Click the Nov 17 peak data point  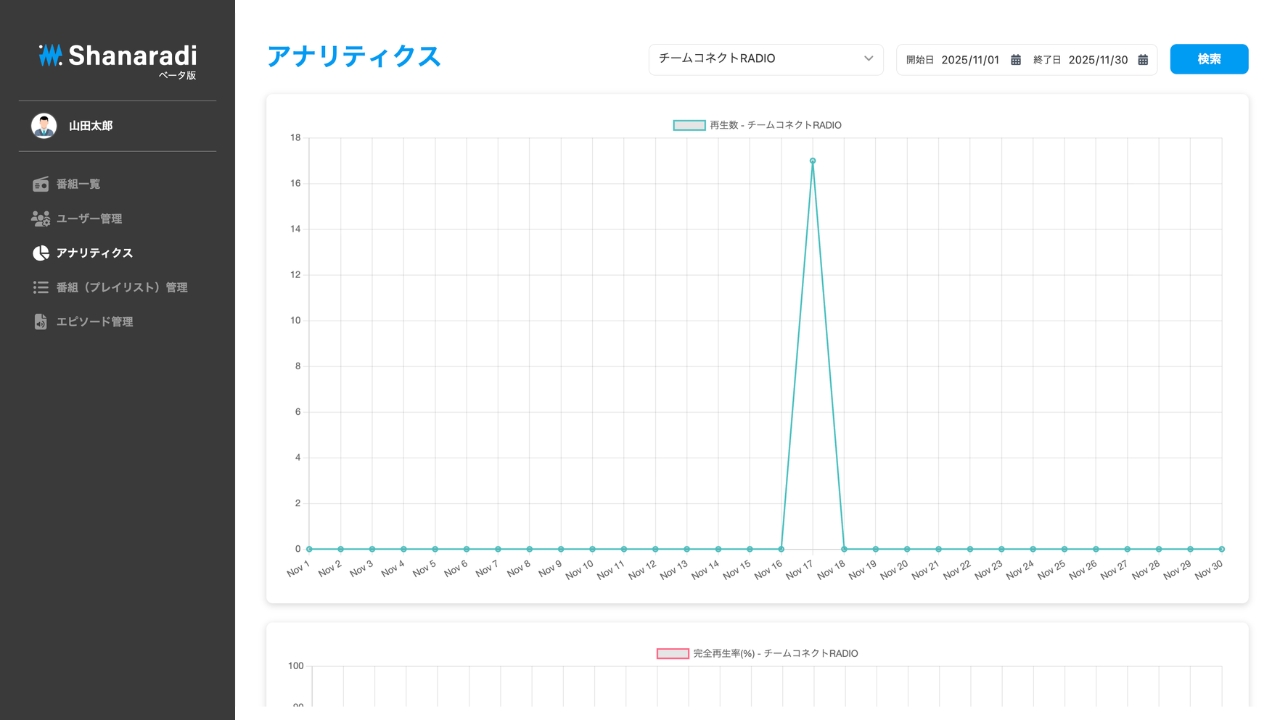[812, 160]
